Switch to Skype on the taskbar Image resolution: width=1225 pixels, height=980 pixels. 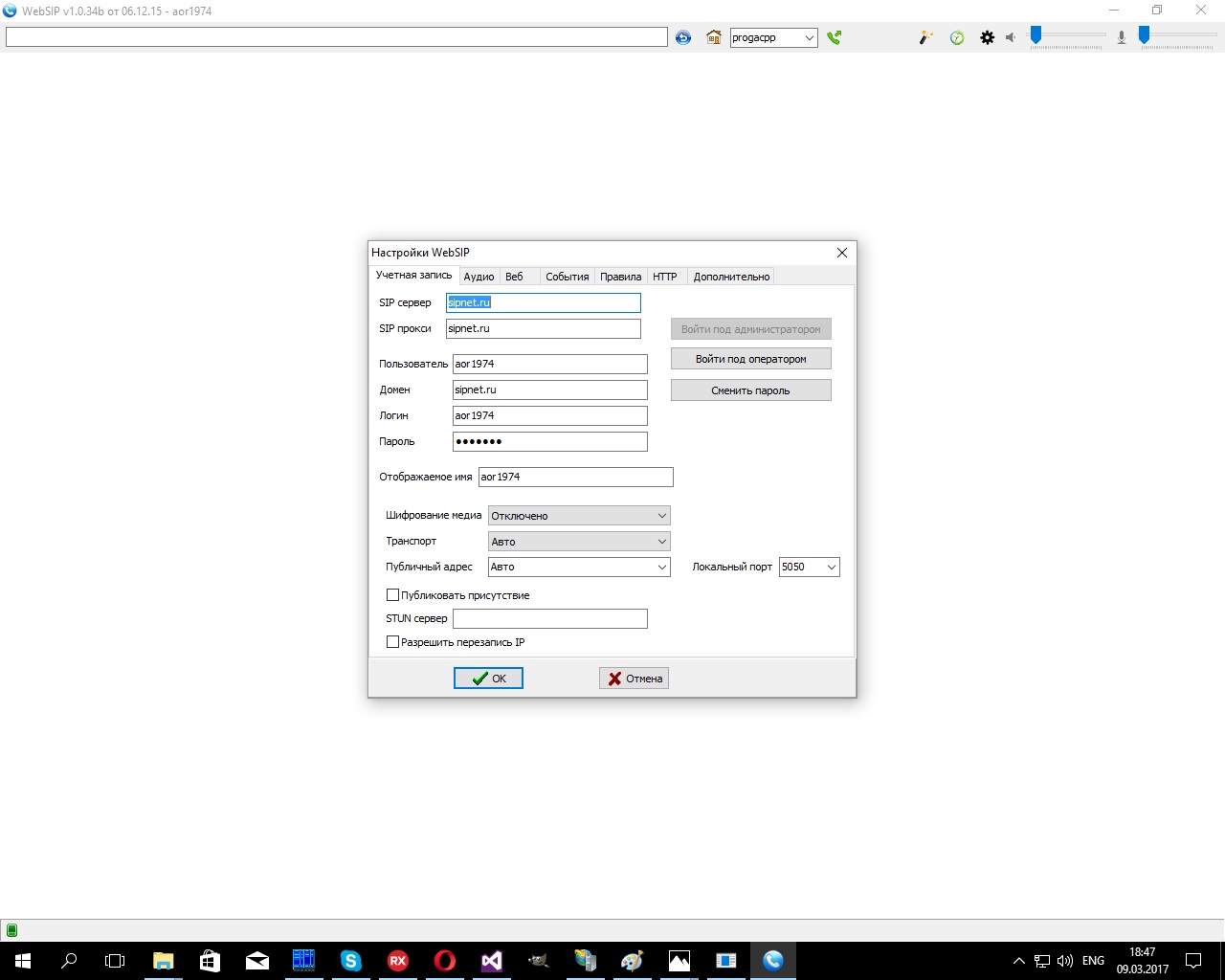(x=350, y=961)
